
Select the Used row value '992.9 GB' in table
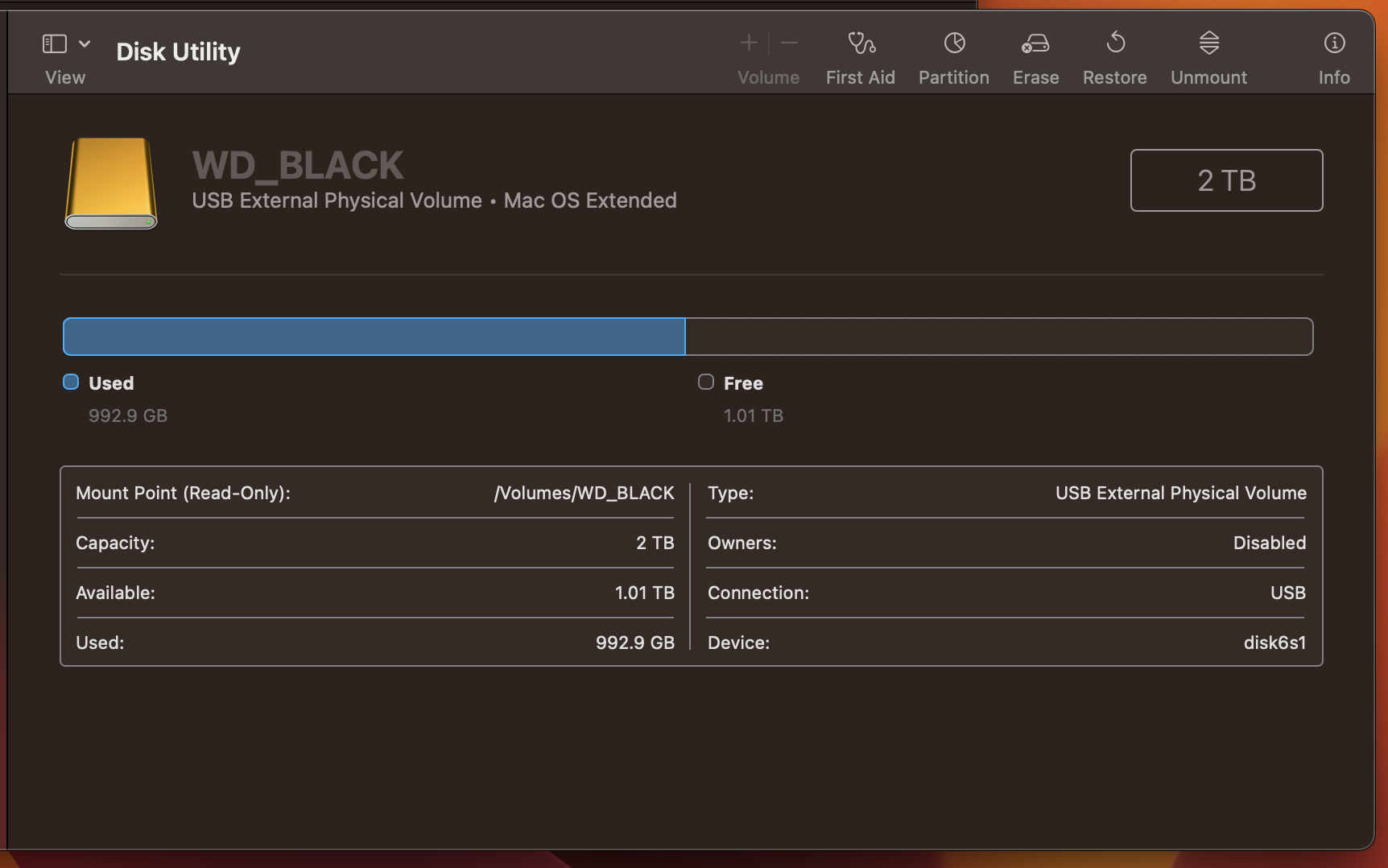[x=635, y=643]
